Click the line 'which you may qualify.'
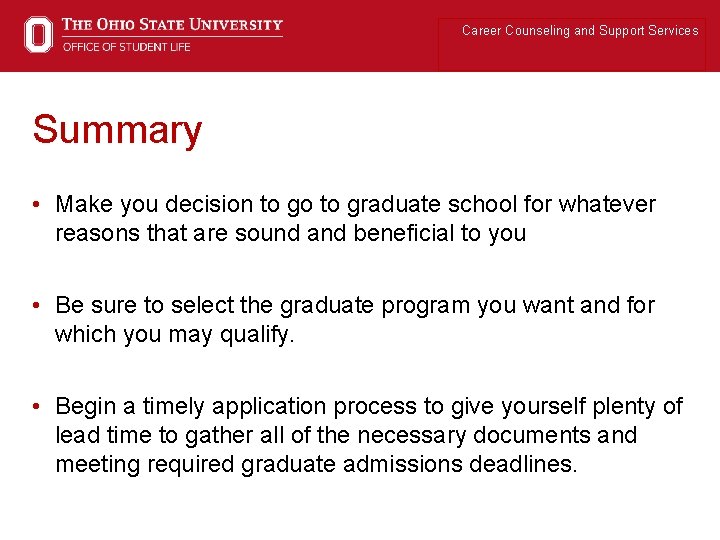The image size is (720, 540). click(175, 335)
